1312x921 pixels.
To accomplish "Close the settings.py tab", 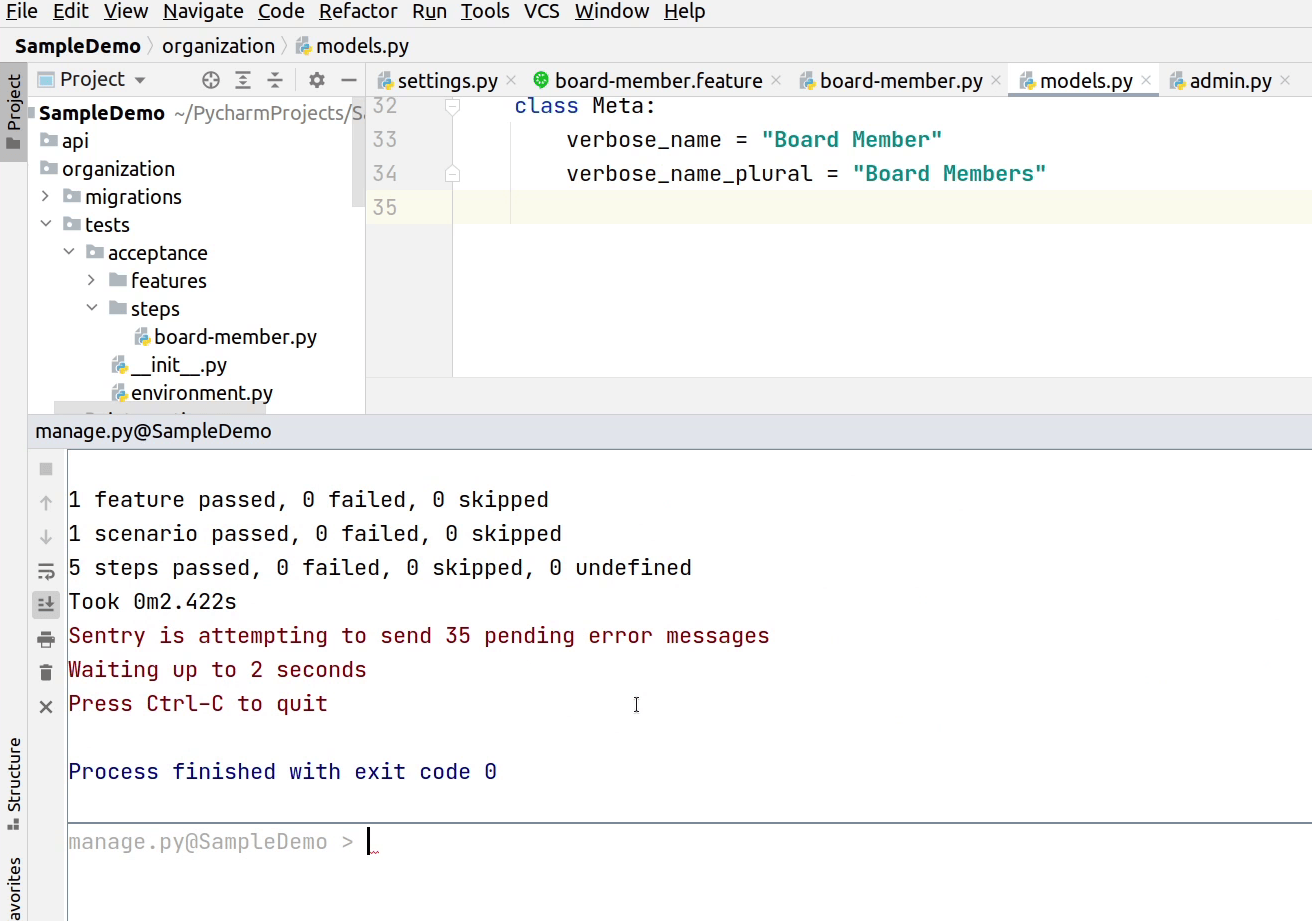I will tap(510, 81).
